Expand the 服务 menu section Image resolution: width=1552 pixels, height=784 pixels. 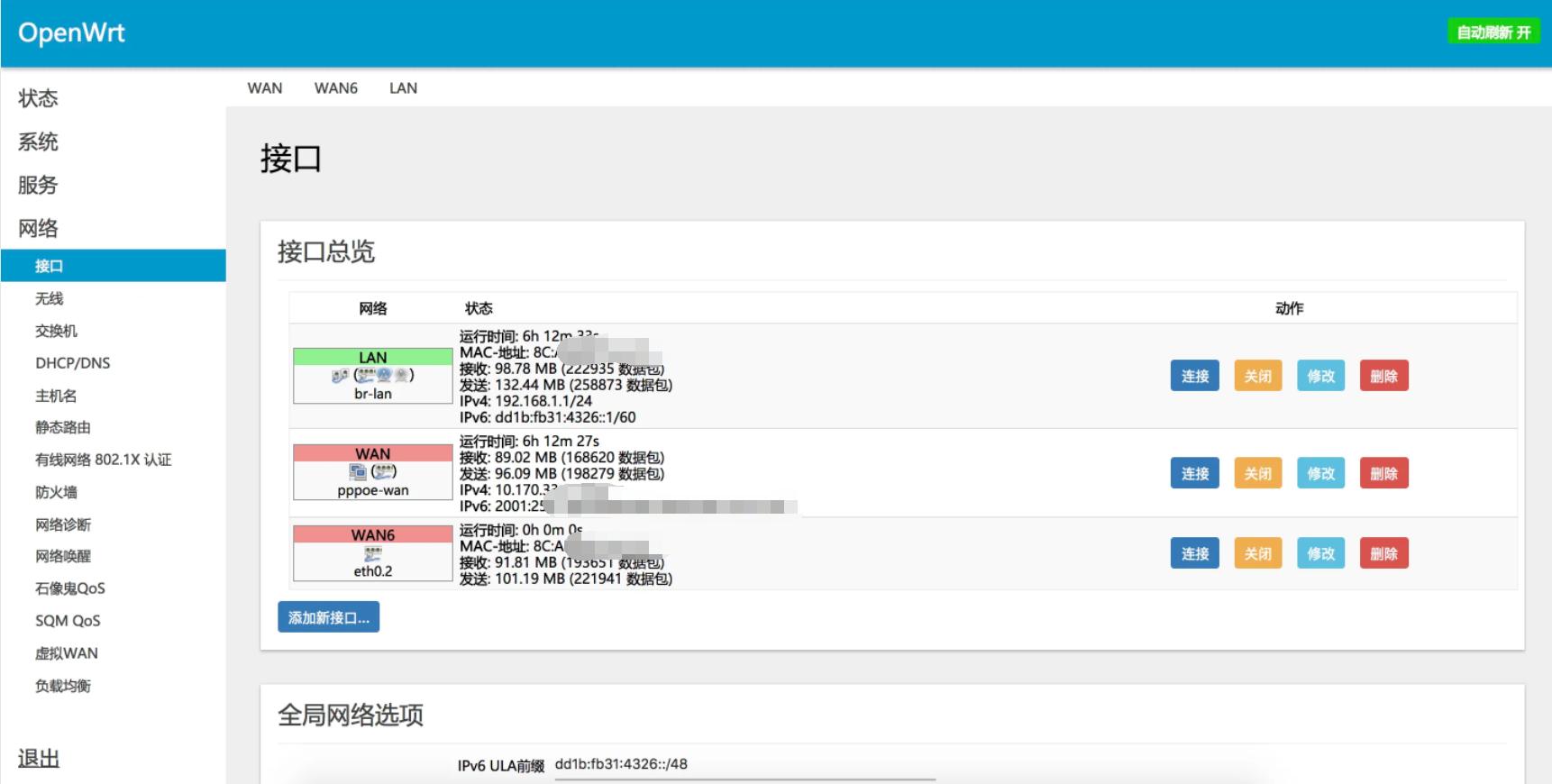click(x=38, y=185)
